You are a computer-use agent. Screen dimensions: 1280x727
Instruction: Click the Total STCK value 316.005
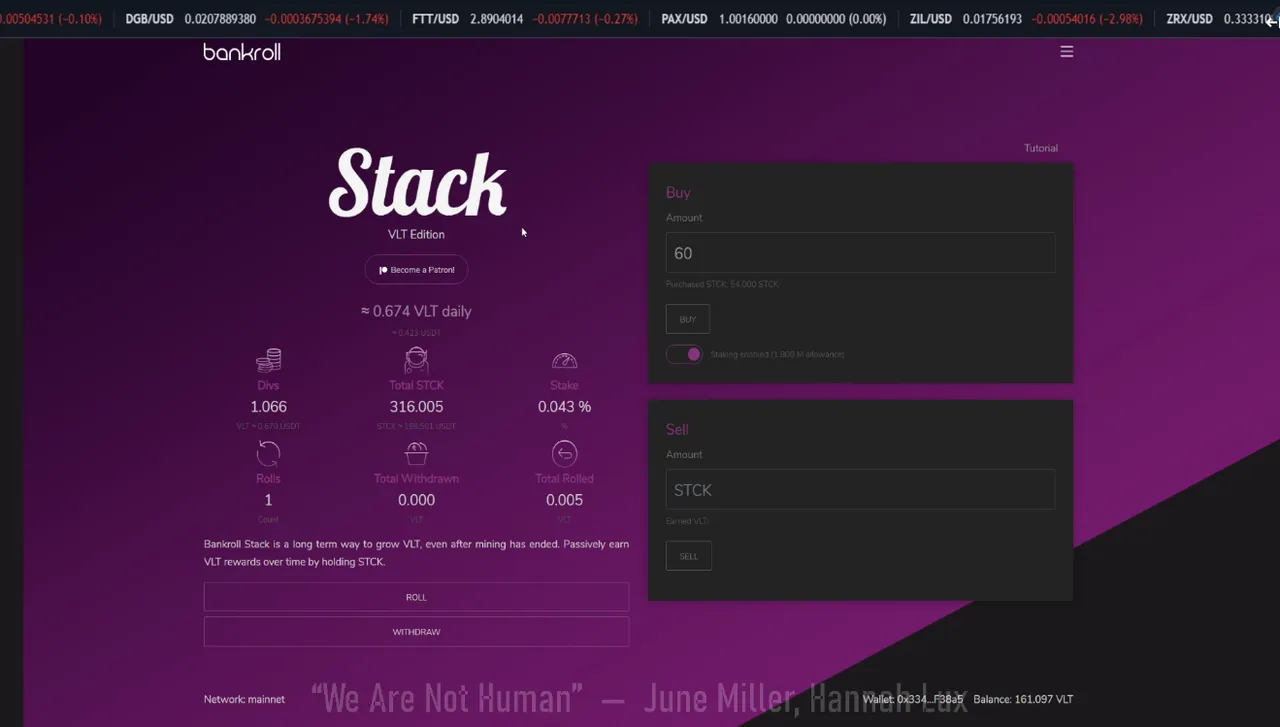tap(416, 407)
